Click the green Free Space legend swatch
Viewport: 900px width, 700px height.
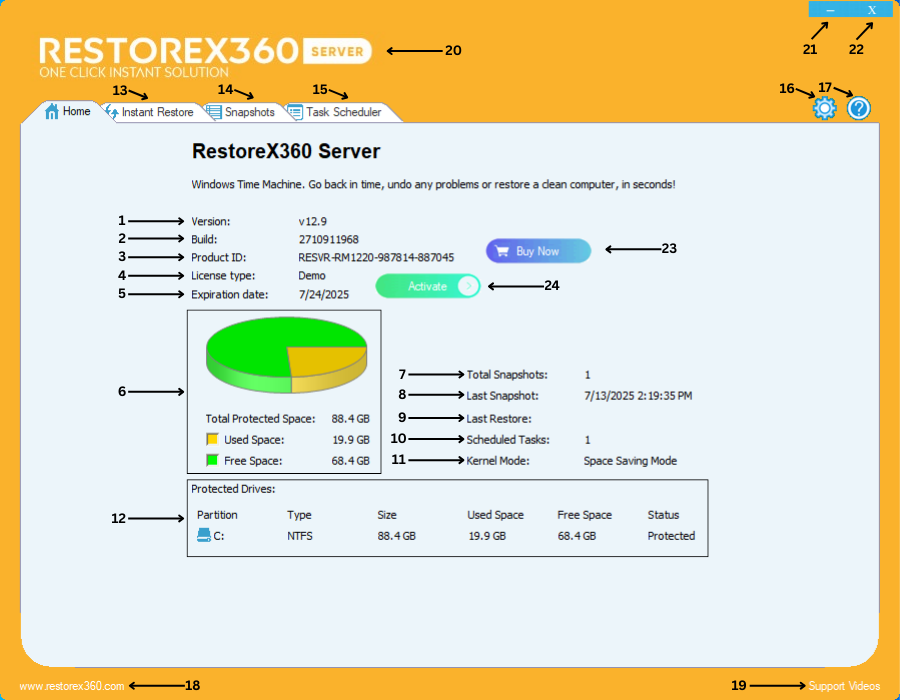coord(212,460)
